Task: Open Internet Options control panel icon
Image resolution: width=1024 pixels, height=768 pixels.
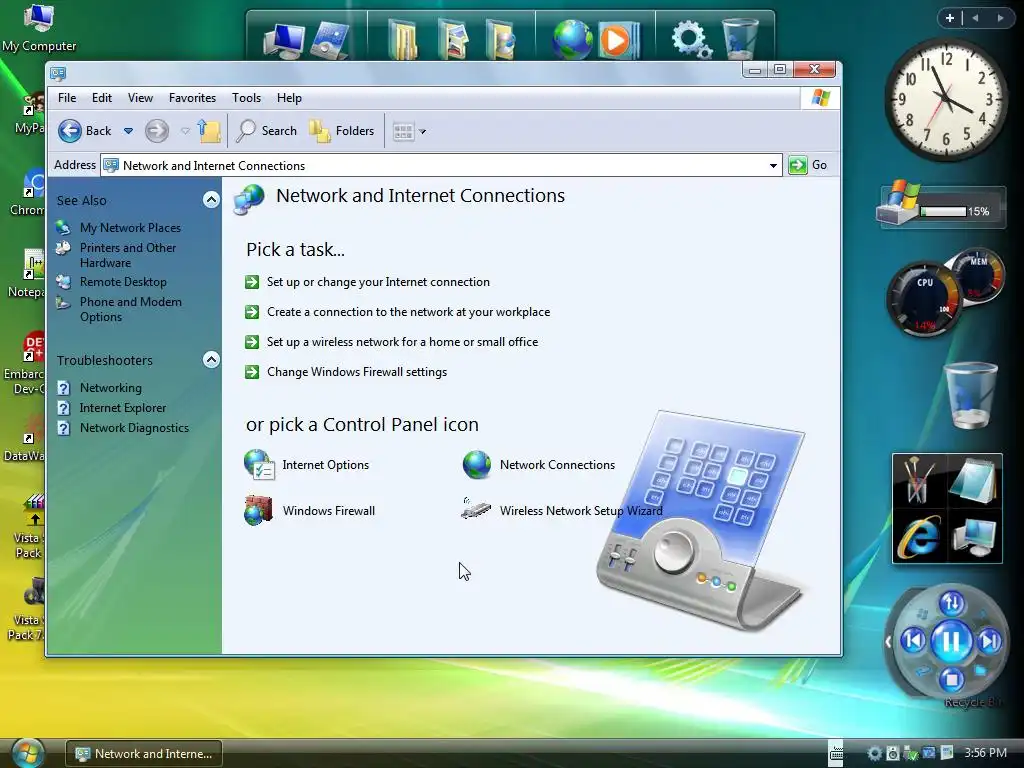Action: coord(259,464)
